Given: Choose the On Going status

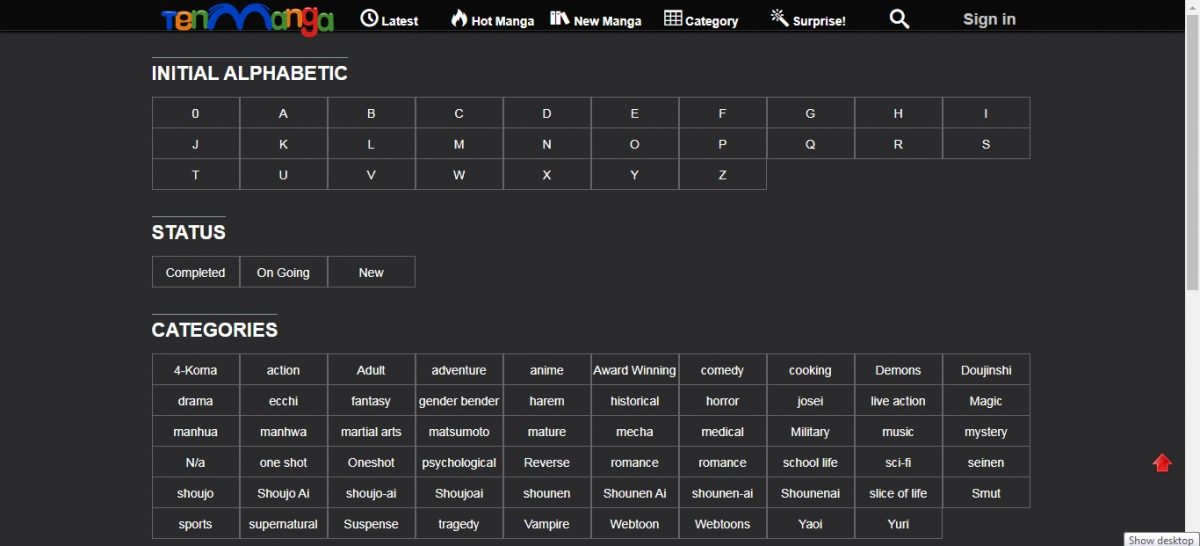Looking at the screenshot, I should (x=283, y=272).
